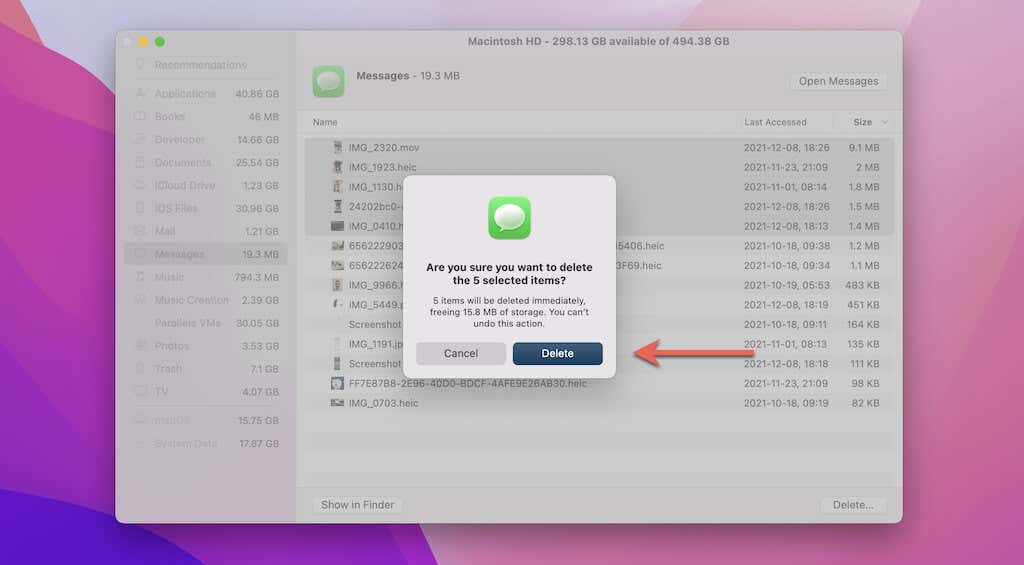Screen dimensions: 1024x565
Task: Click the 9.1 MB size value
Action: 863,148
